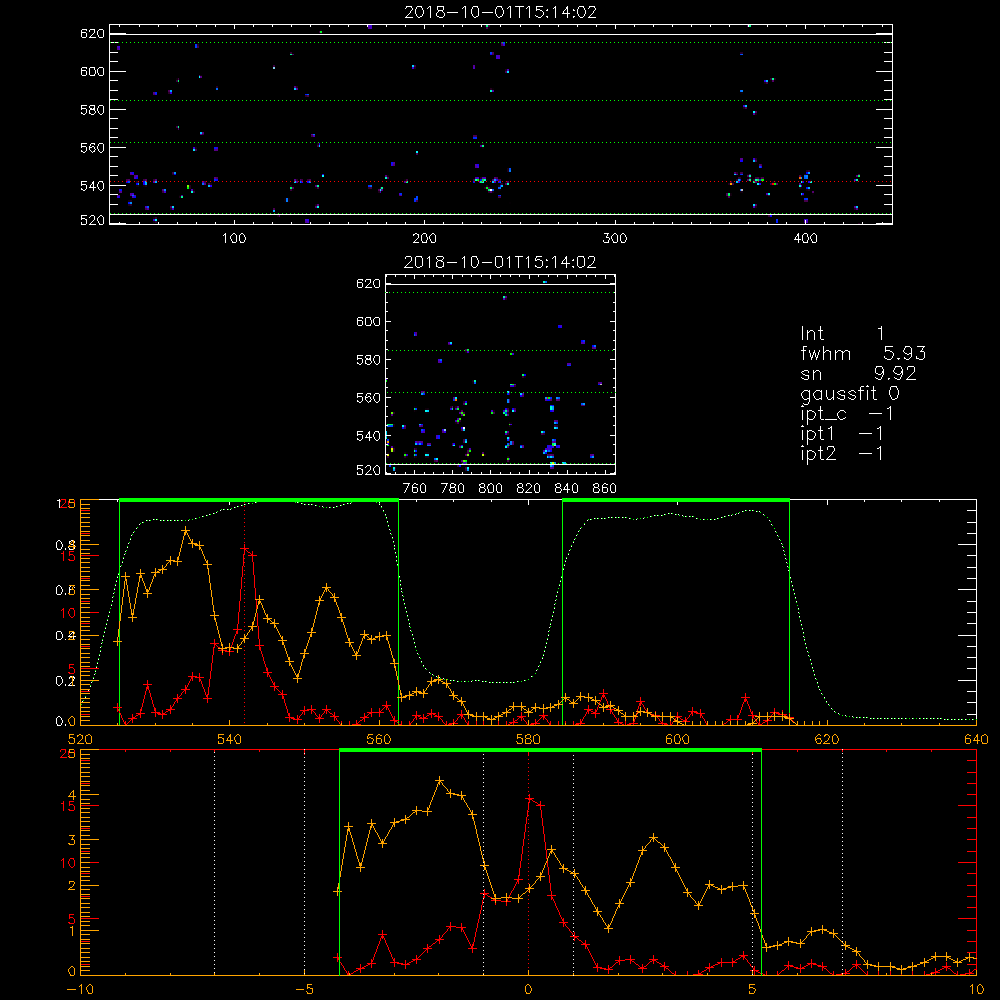Viewport: 1000px width, 1000px height.
Task: Click x-axis label 560 on third profile plot
Action: (x=379, y=739)
